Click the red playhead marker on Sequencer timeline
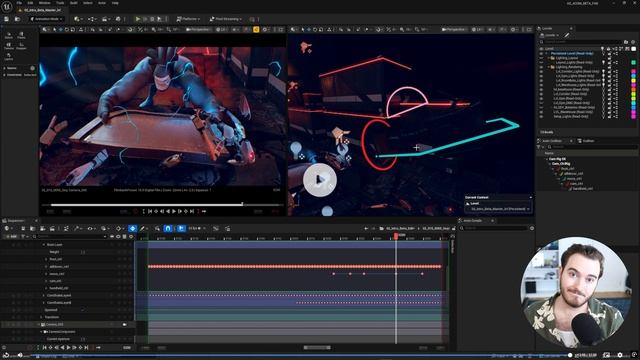Screen dimensions: 640x360 [x=396, y=236]
